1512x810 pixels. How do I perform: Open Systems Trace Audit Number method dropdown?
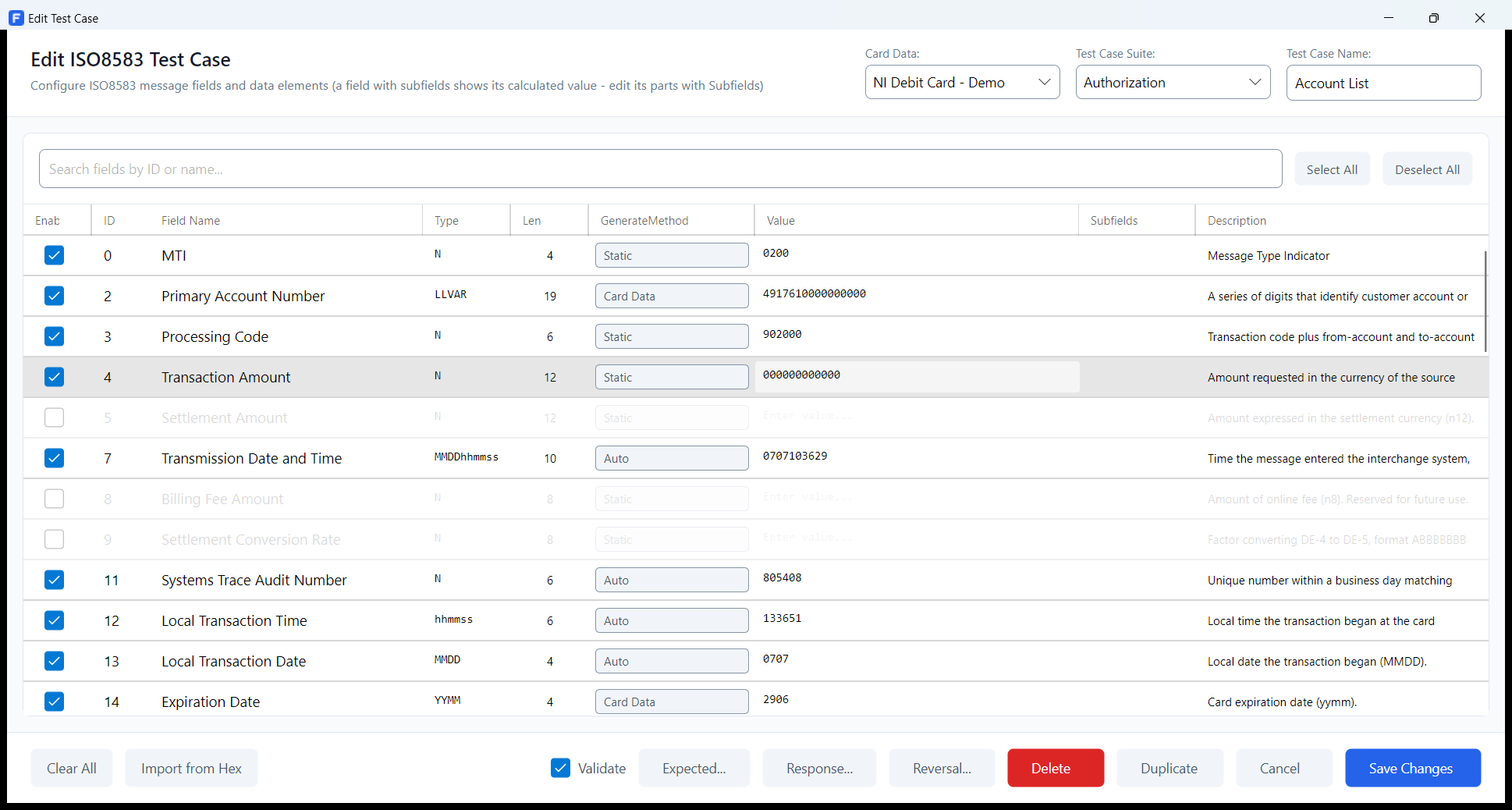tap(672, 580)
